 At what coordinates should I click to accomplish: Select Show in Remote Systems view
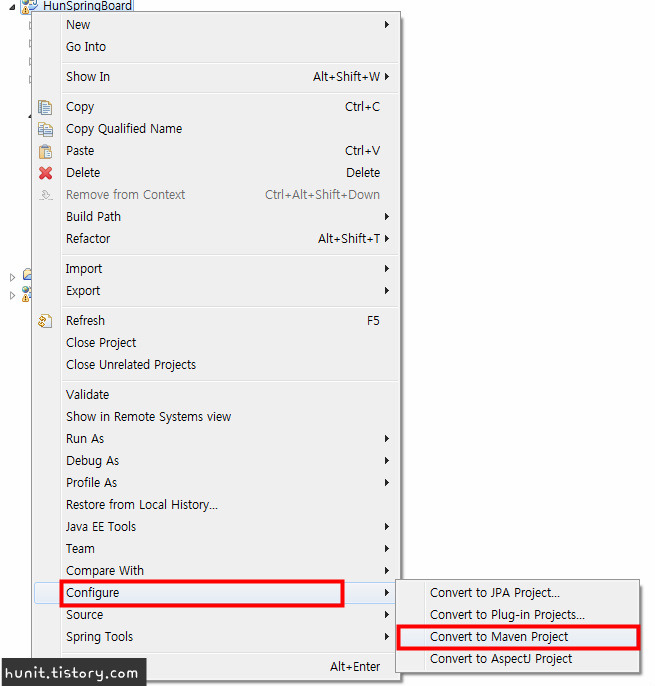[x=217, y=416]
